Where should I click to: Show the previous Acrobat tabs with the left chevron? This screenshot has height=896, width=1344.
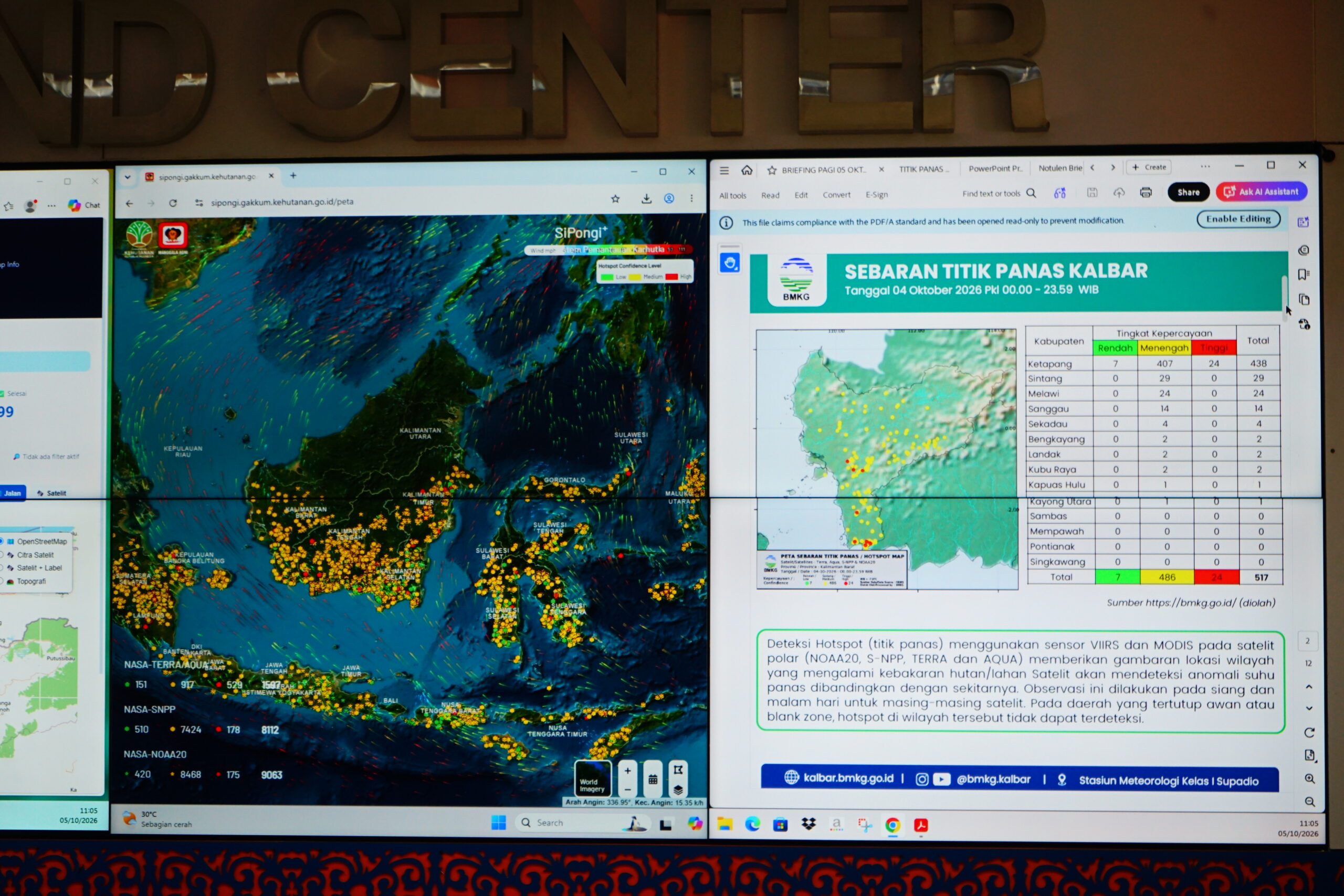[1092, 168]
